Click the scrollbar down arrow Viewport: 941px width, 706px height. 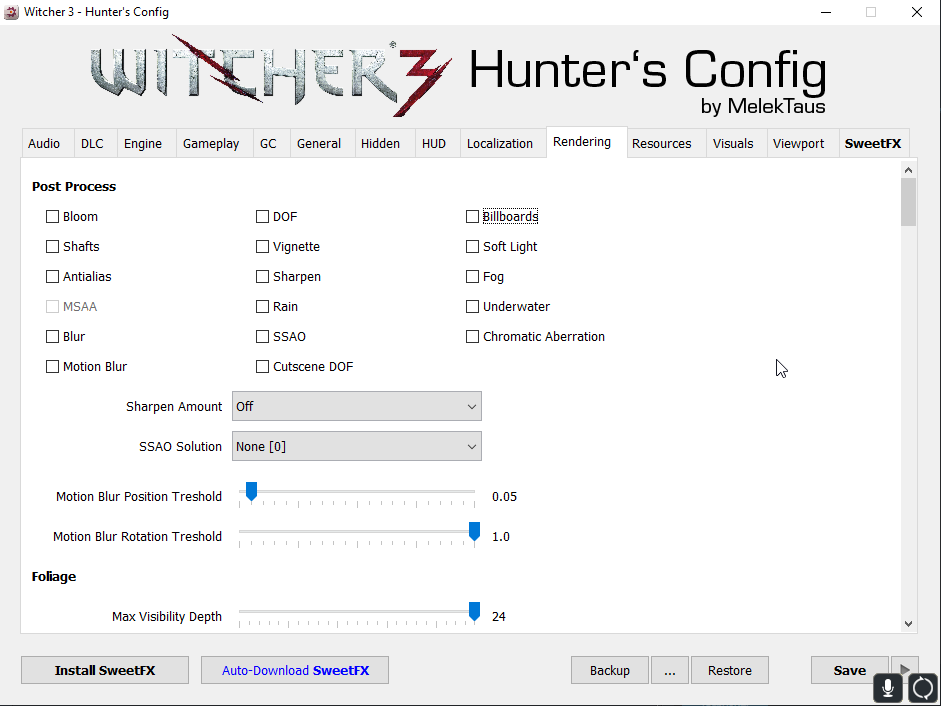tap(908, 624)
